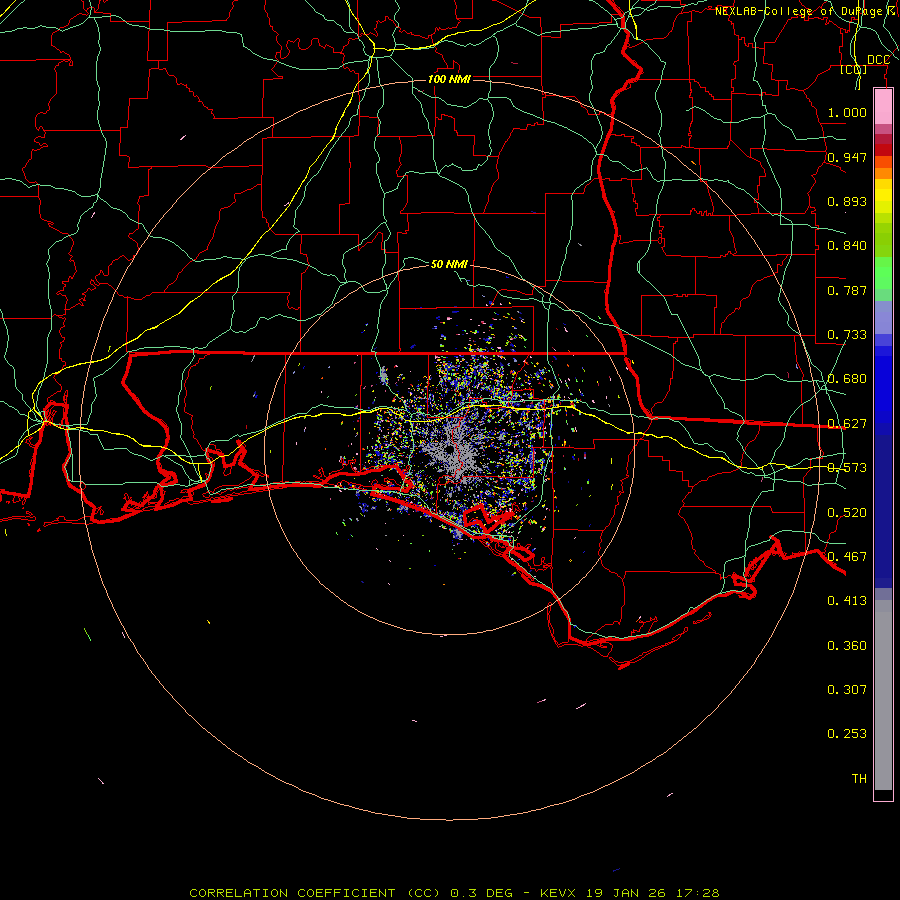Click the black radar site dot in the gray echo
Viewport: 900px width, 900px height.
[x=450, y=449]
